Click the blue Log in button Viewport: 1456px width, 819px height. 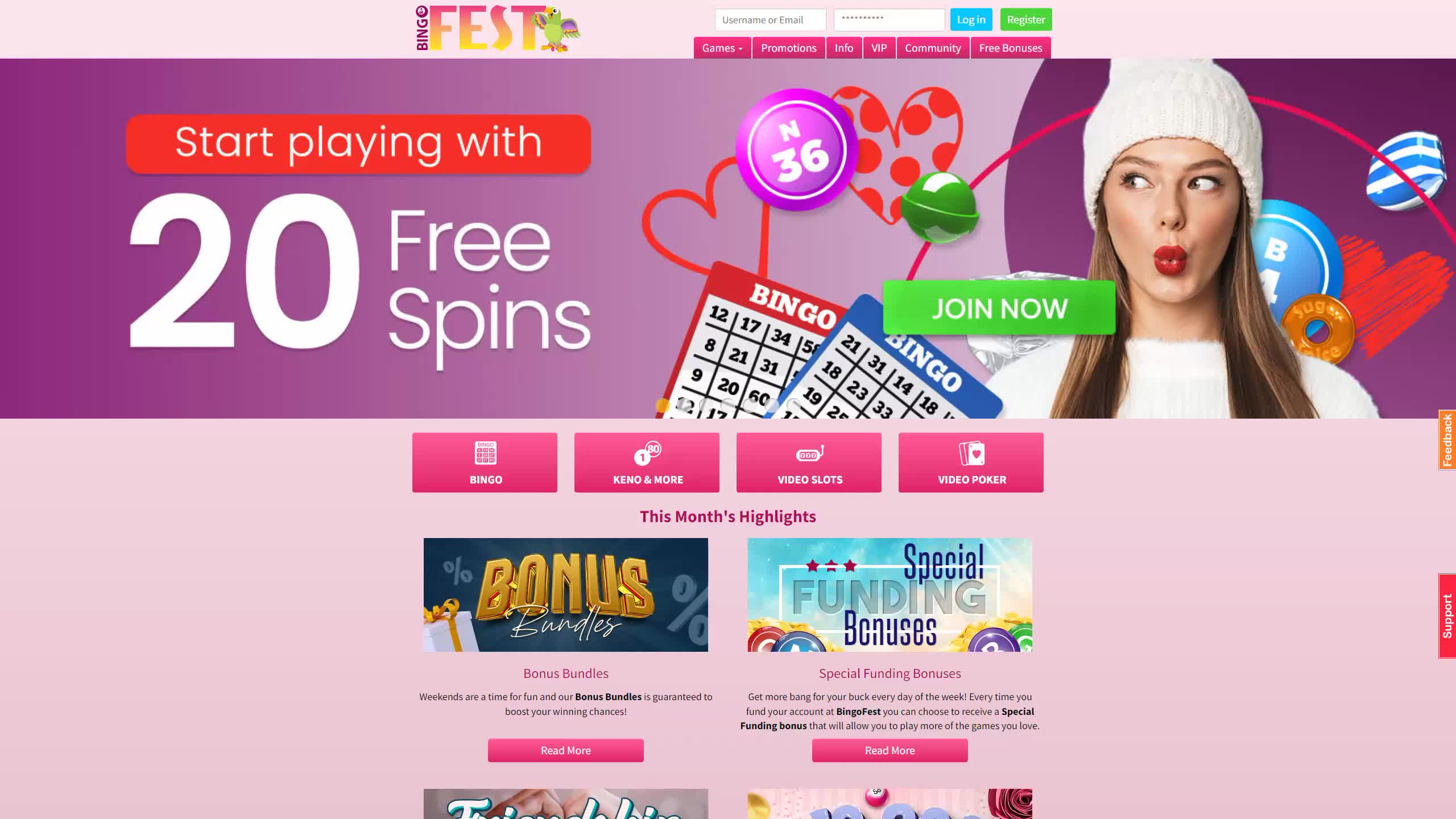click(971, 19)
